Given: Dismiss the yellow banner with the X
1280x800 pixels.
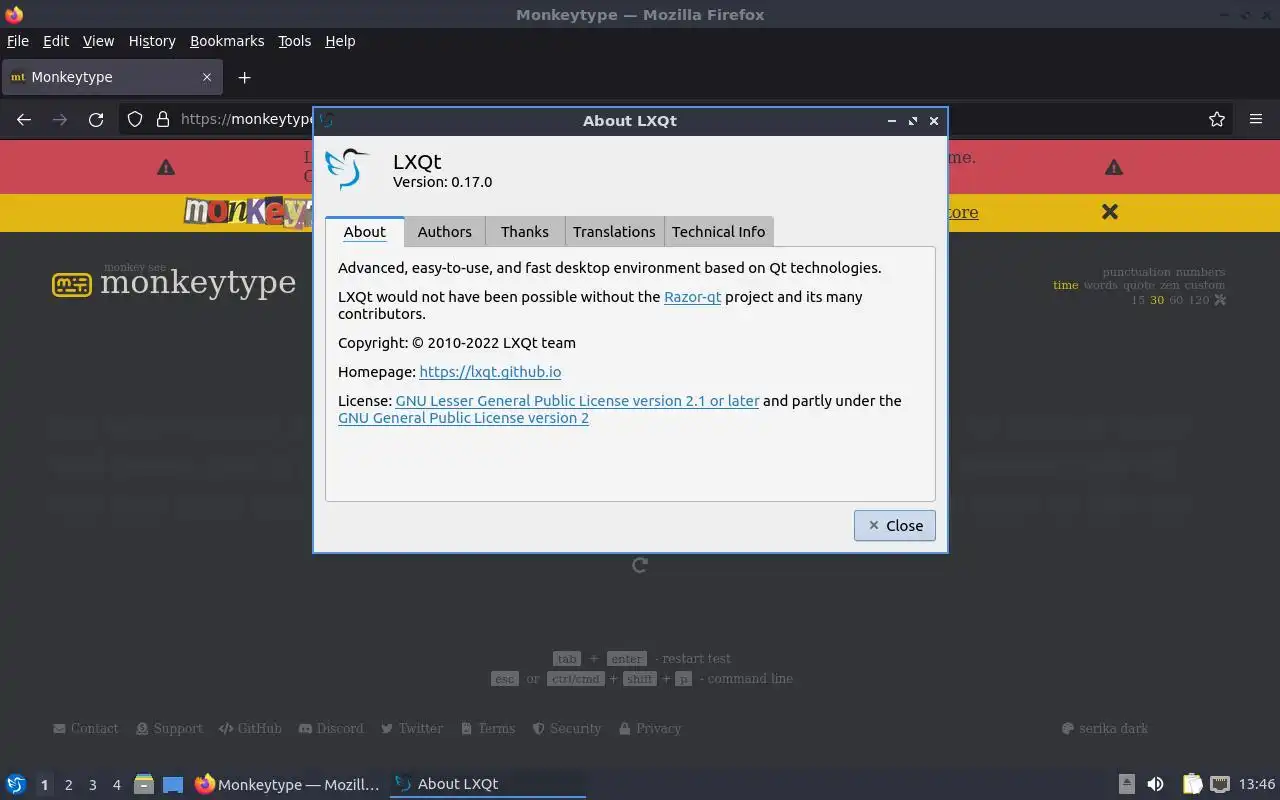Looking at the screenshot, I should pos(1109,212).
